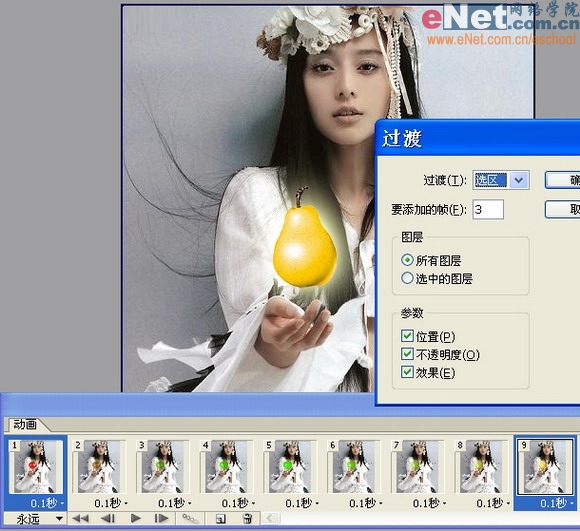Select animation frame 9 thumbnail
The width and height of the screenshot is (580, 531).
[545, 467]
